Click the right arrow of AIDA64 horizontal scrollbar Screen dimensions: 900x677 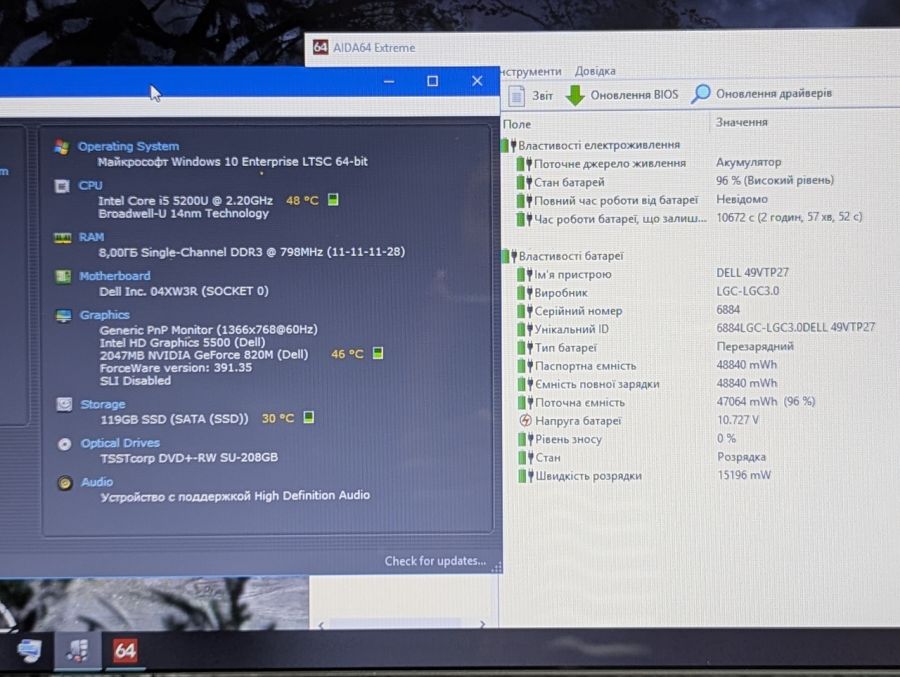[x=483, y=624]
